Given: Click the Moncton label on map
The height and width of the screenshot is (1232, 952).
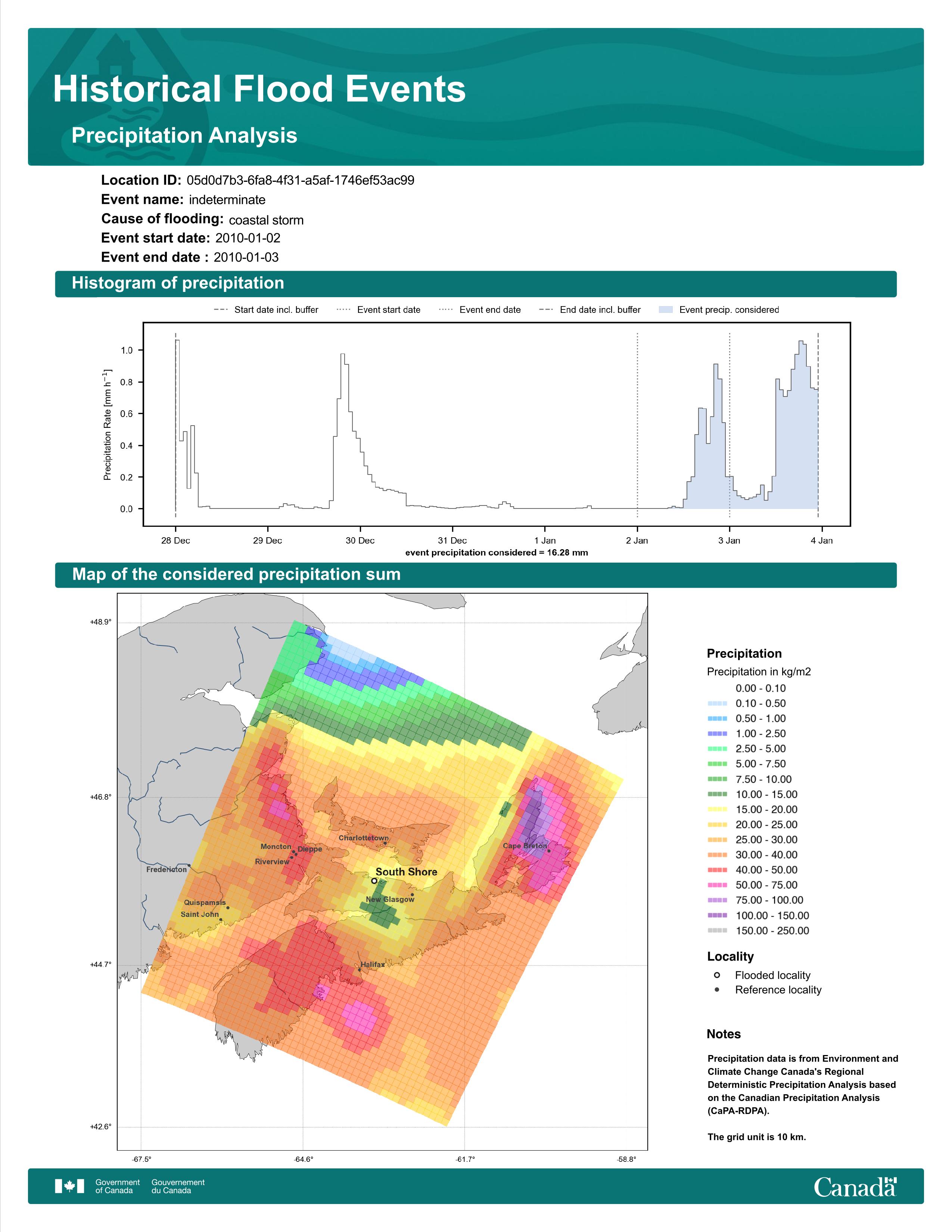Looking at the screenshot, I should coord(276,846).
